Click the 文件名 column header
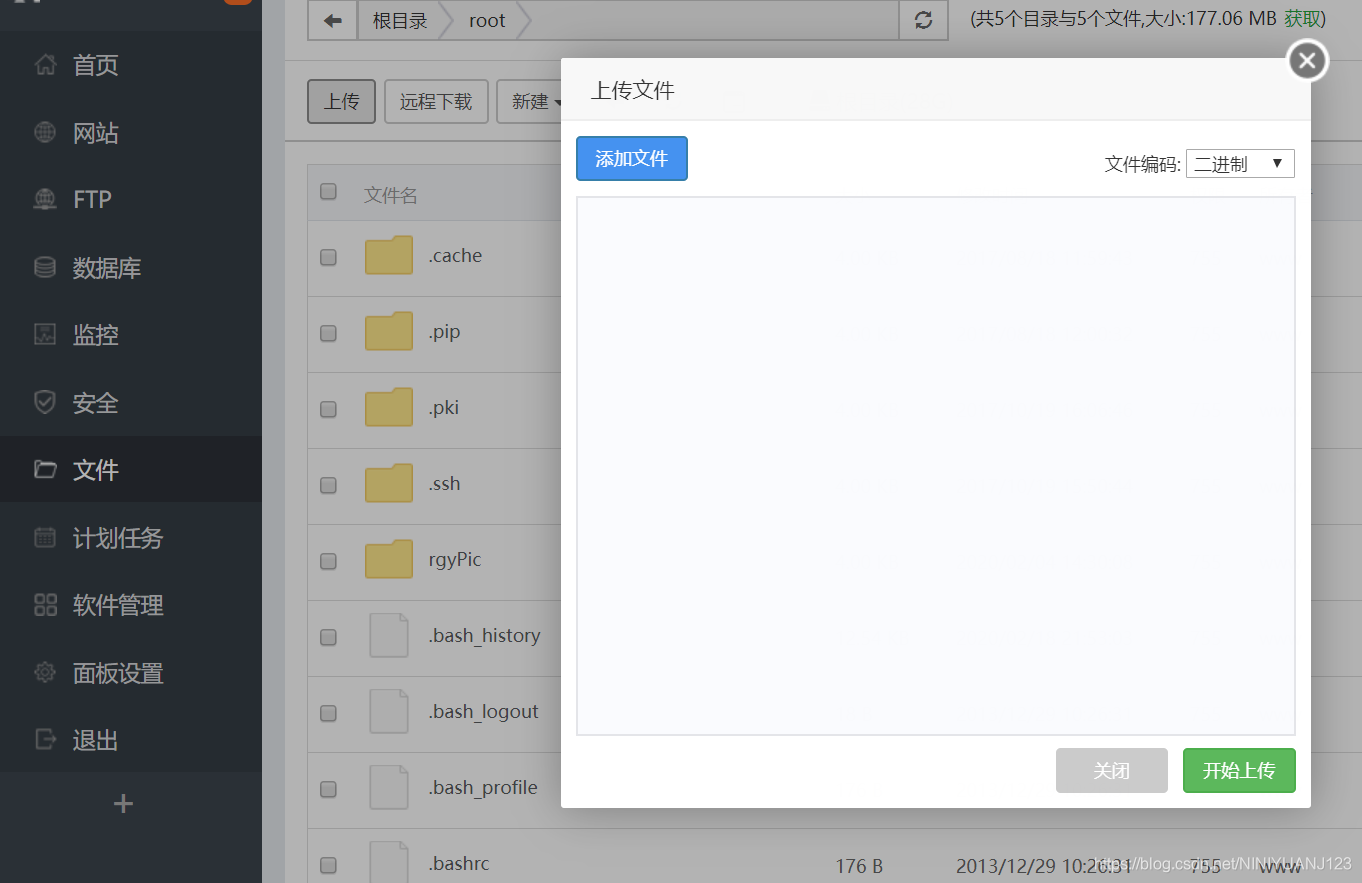 pos(390,195)
